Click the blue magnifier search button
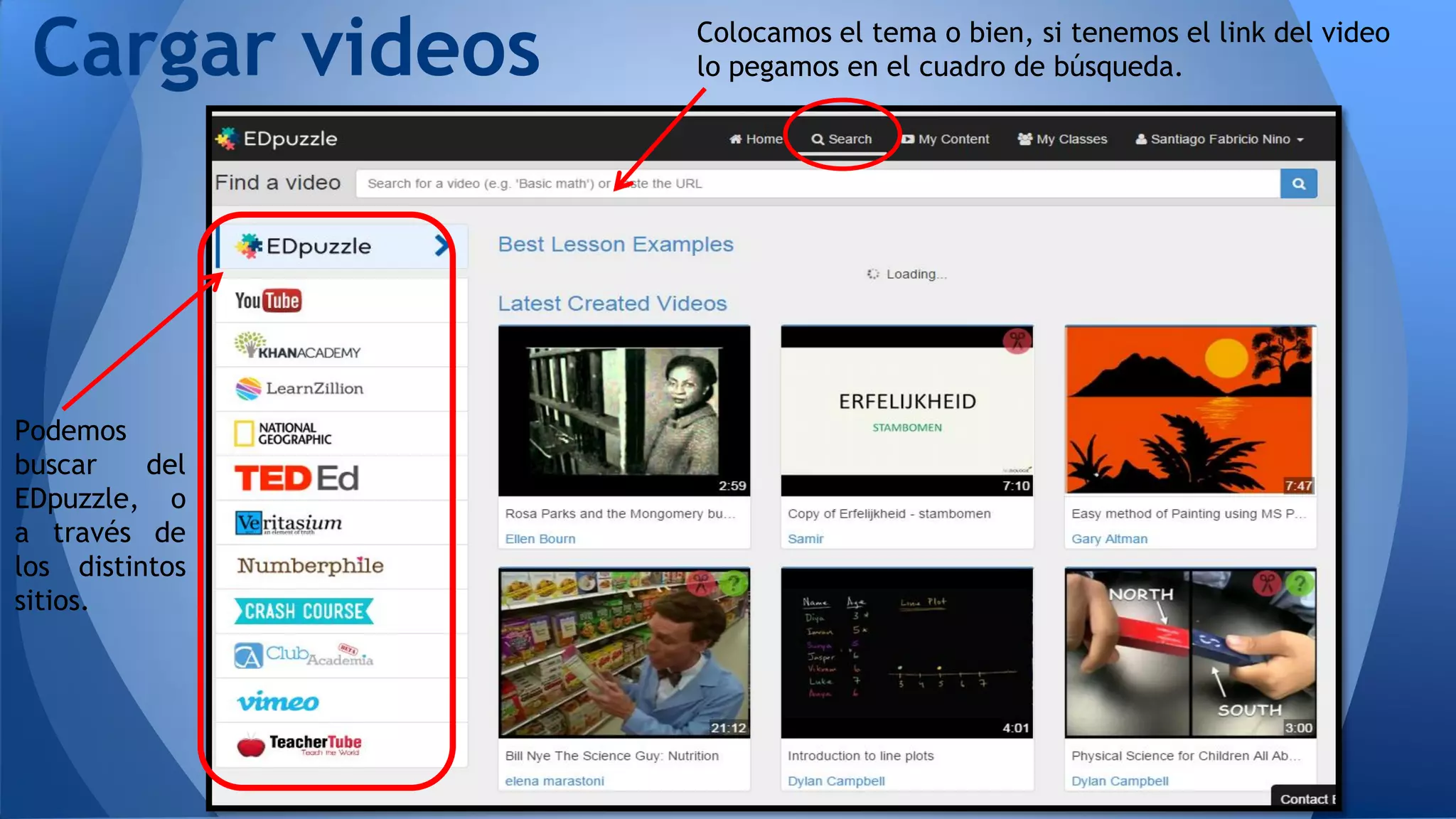The width and height of the screenshot is (1456, 819). pyautogui.click(x=1299, y=183)
